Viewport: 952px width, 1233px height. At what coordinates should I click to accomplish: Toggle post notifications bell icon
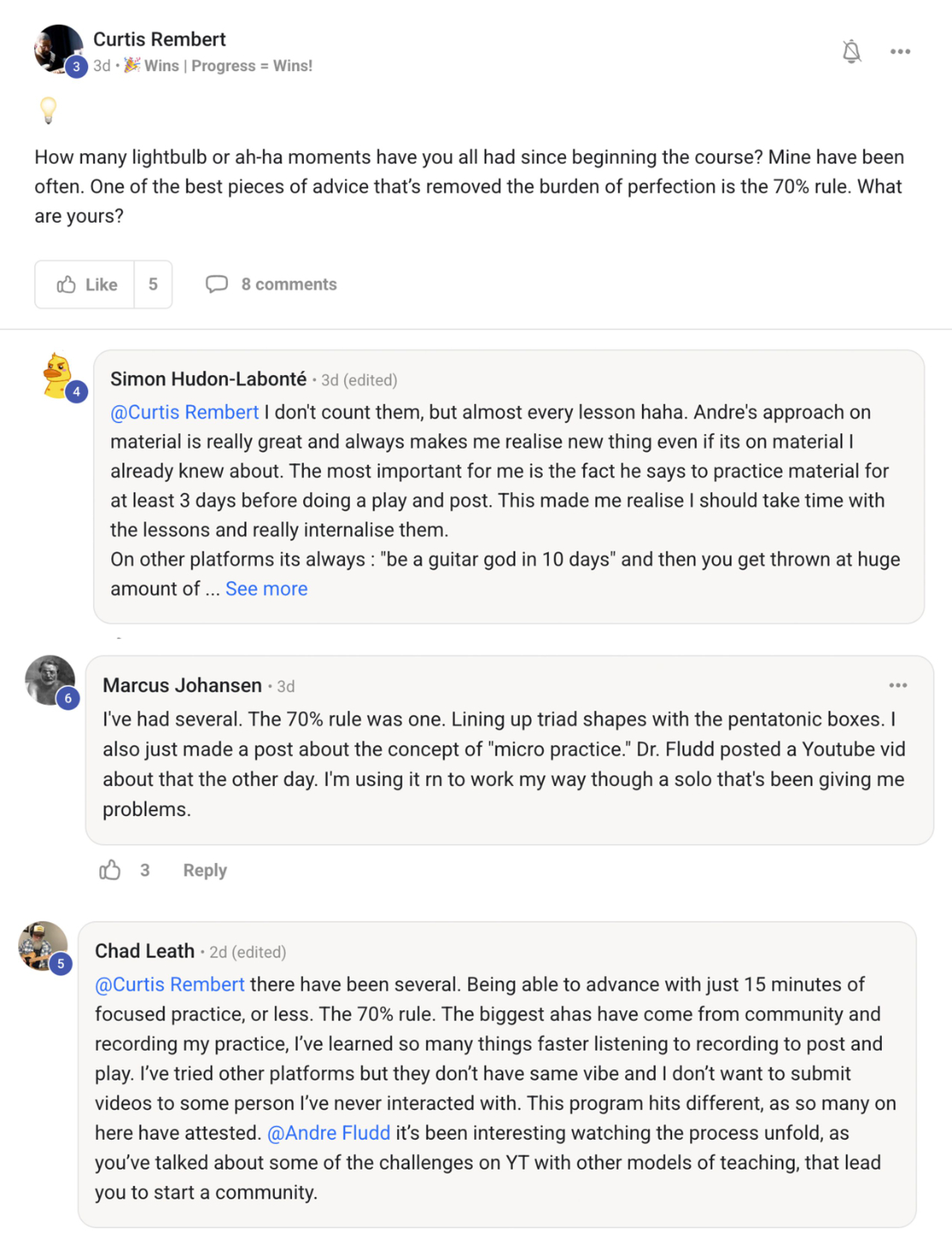coord(851,51)
